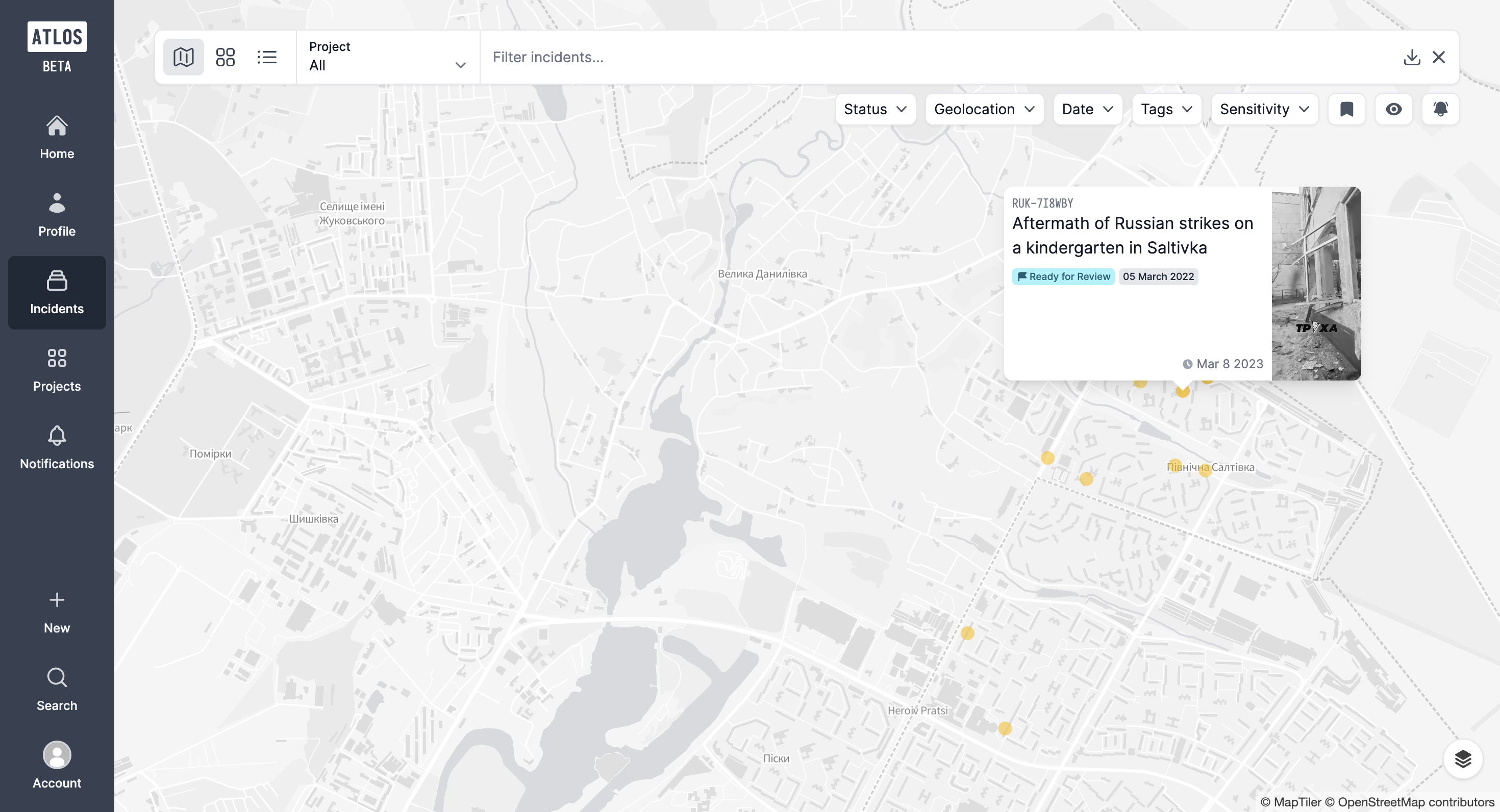Screen dimensions: 1500x812
Task: Toggle notification bell filter
Action: [x=1440, y=109]
